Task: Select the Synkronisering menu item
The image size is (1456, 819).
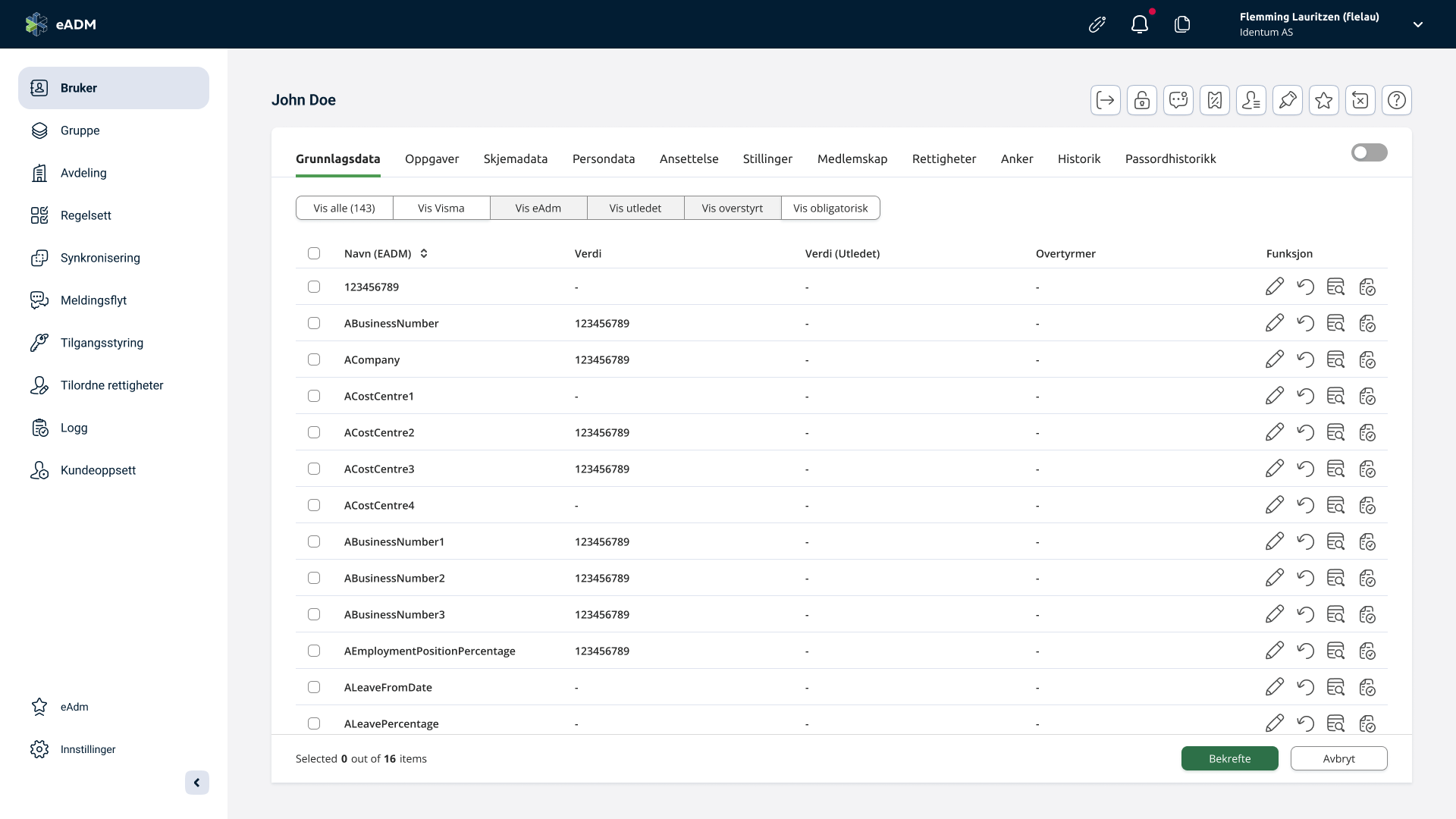Action: (x=100, y=257)
